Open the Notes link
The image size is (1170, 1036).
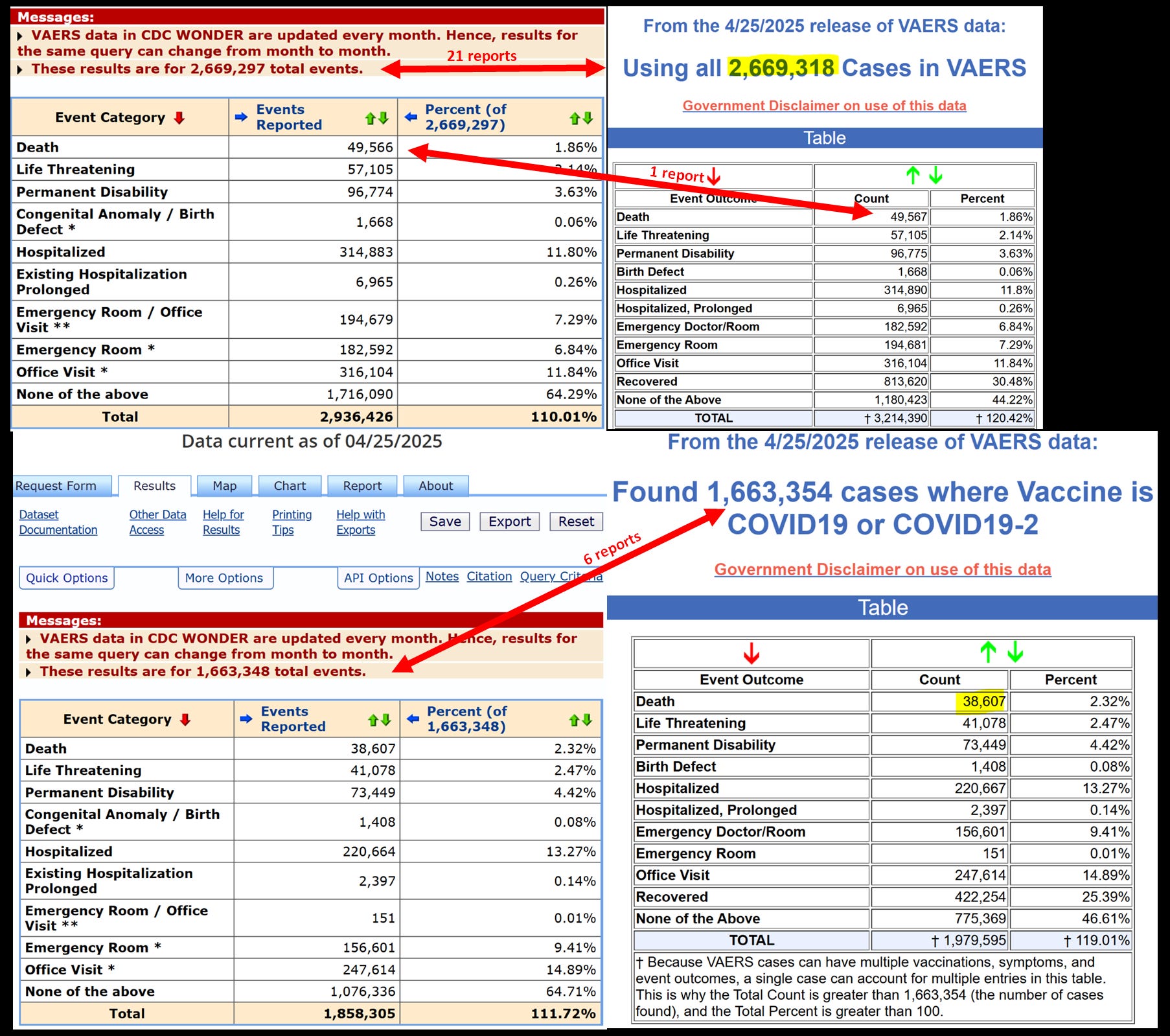(x=442, y=577)
